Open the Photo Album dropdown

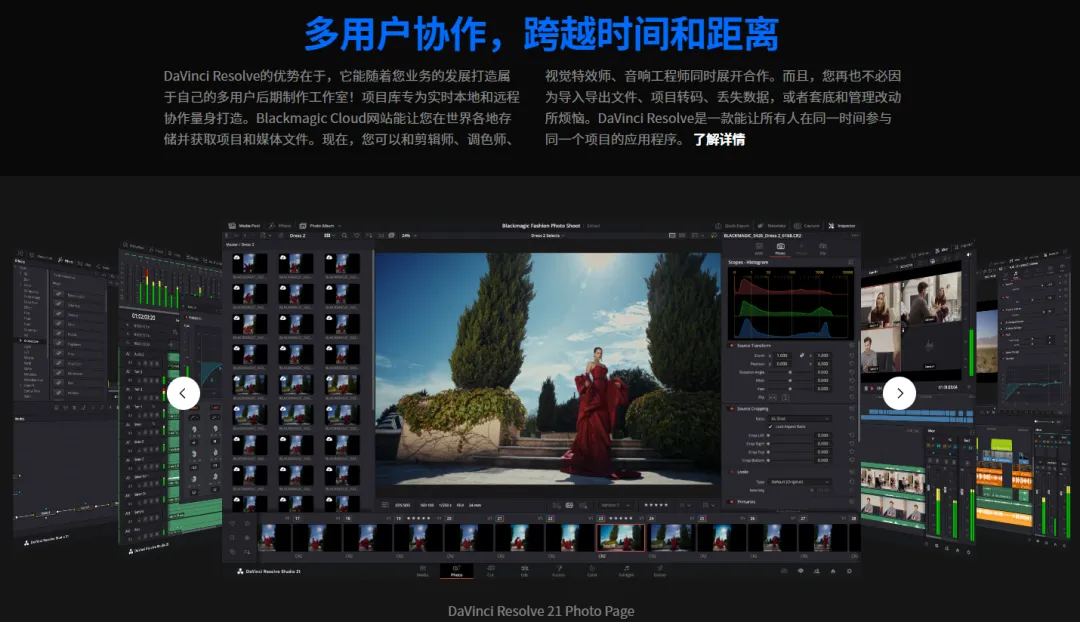coord(321,226)
